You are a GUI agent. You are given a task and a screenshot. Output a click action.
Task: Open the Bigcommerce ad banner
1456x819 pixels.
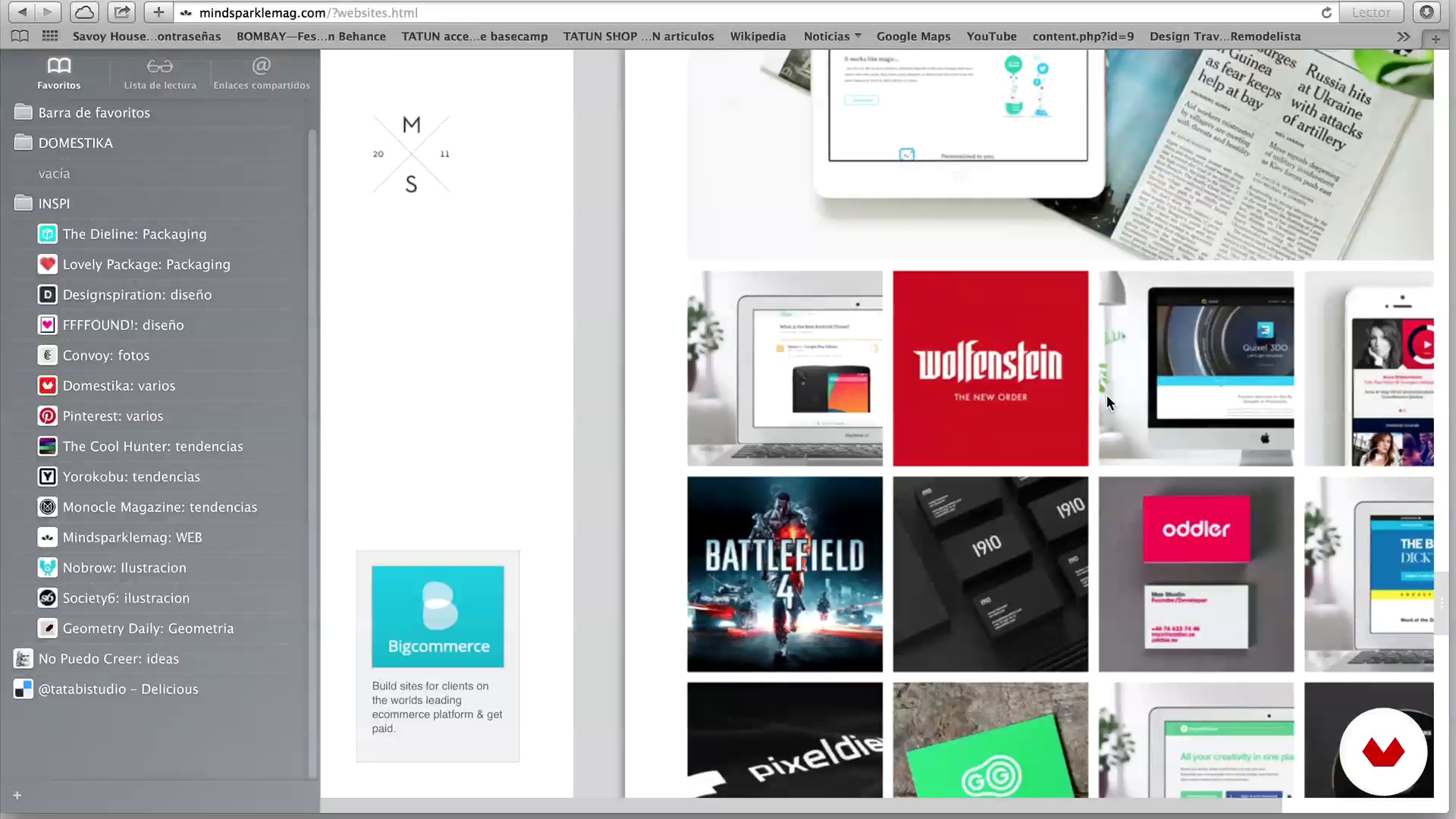[438, 656]
